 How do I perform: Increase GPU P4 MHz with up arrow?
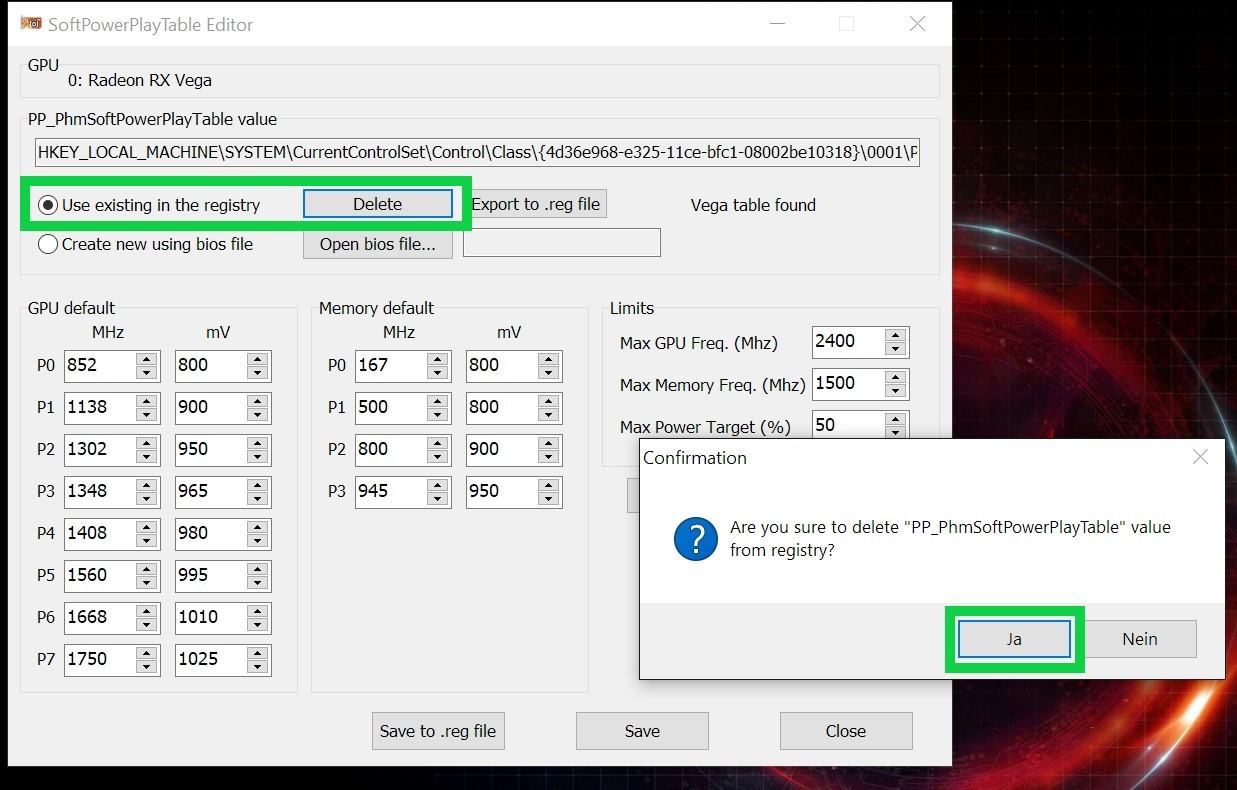(x=147, y=527)
